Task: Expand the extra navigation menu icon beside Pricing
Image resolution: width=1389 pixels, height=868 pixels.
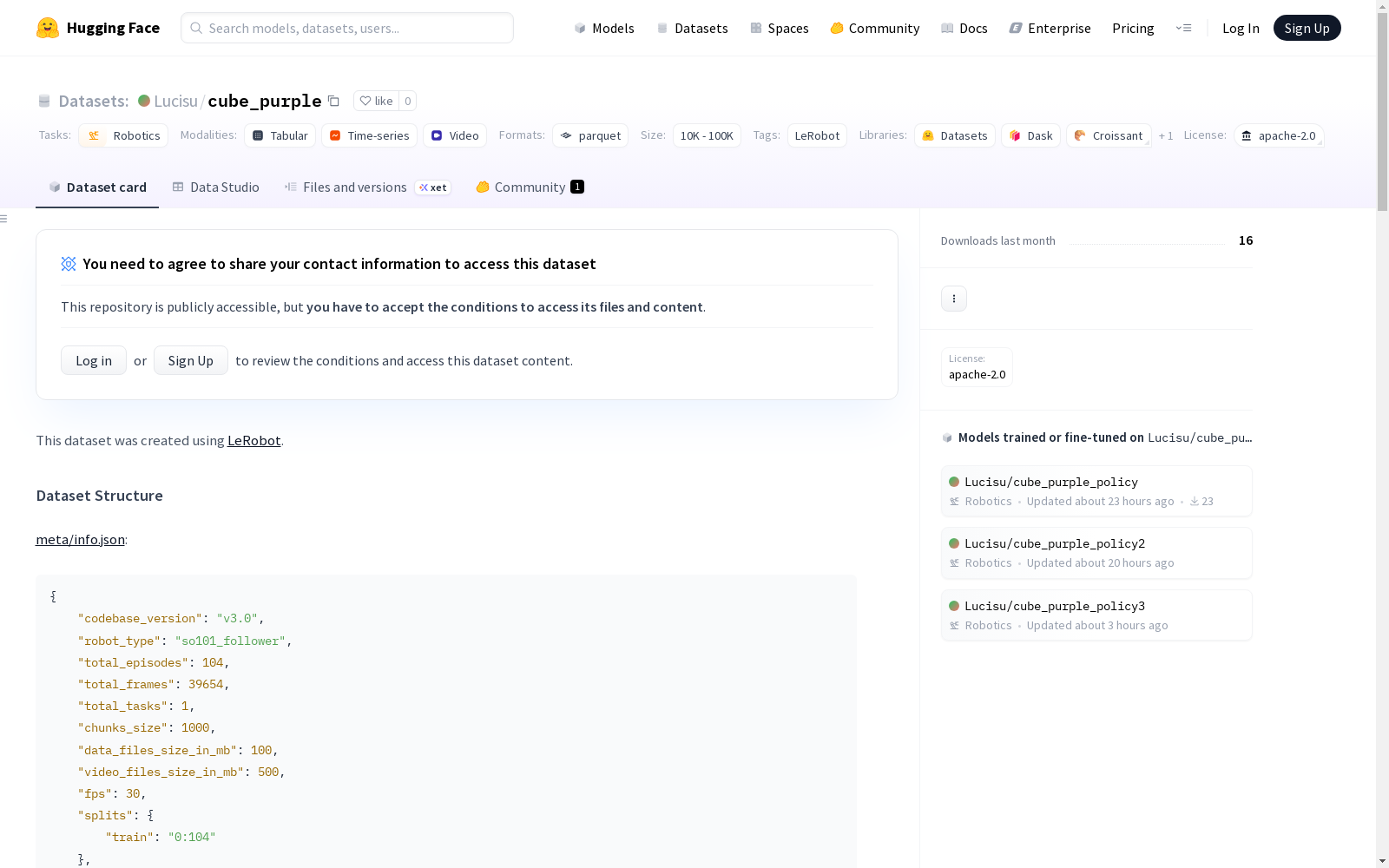Action: tap(1183, 28)
